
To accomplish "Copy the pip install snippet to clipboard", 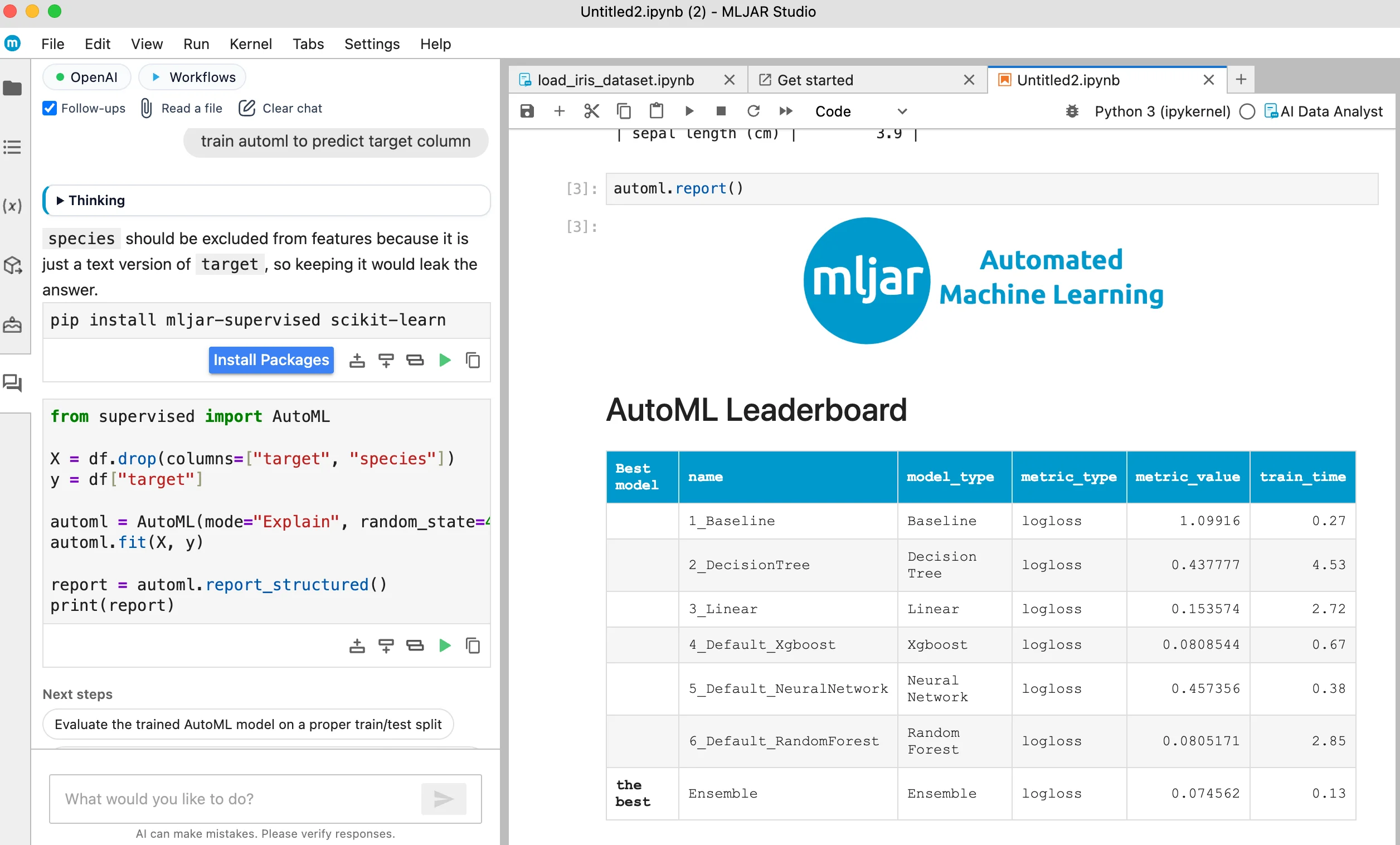I will click(473, 360).
